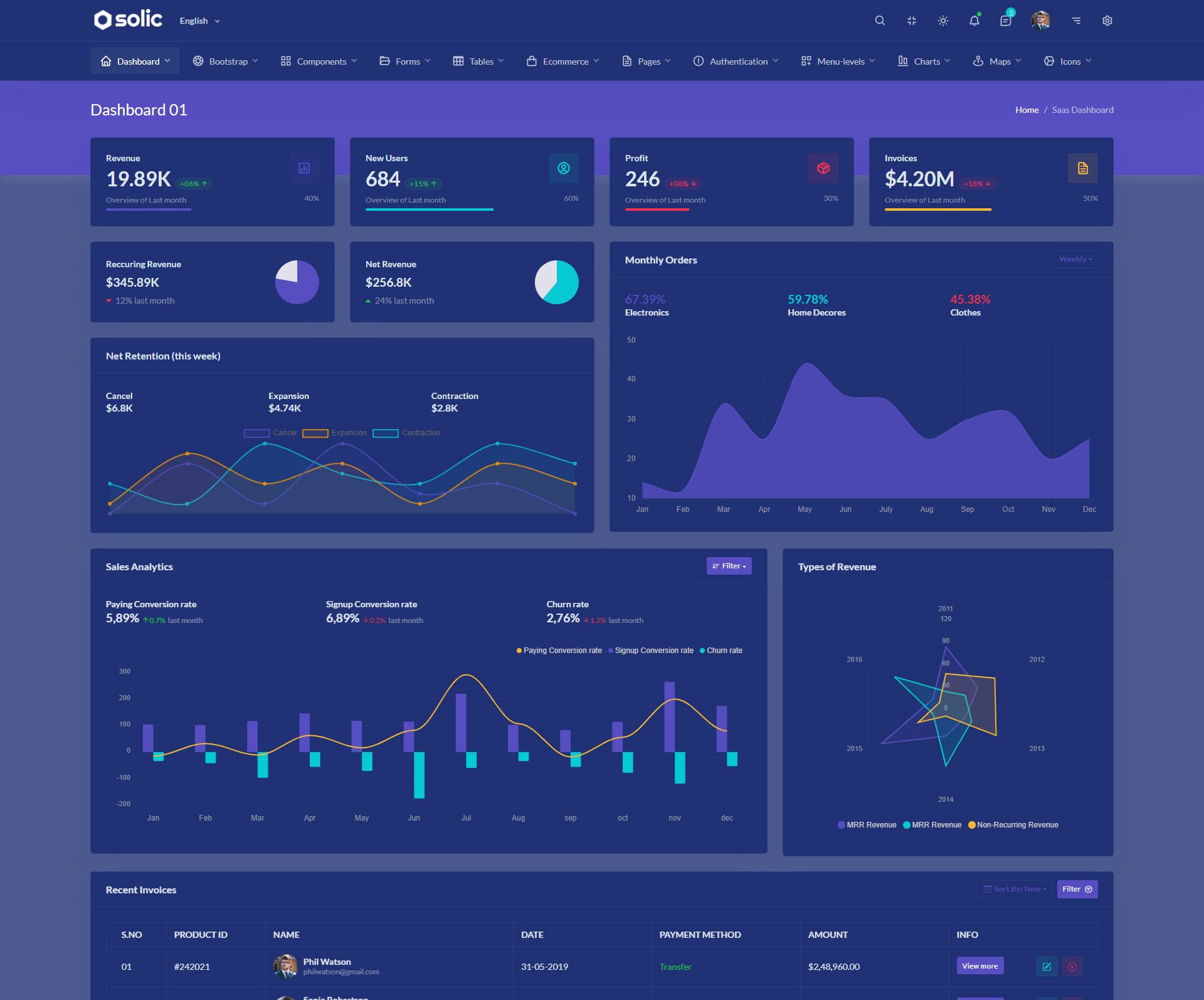
Task: Click the settings gear icon
Action: click(x=1107, y=21)
